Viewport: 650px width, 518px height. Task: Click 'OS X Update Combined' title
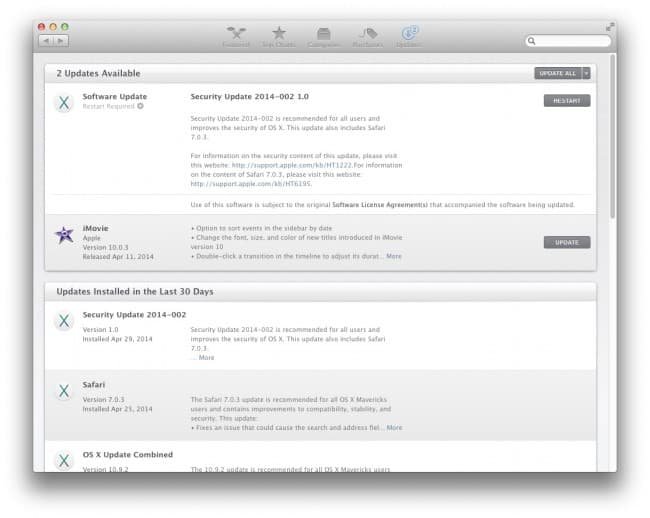click(x=128, y=455)
